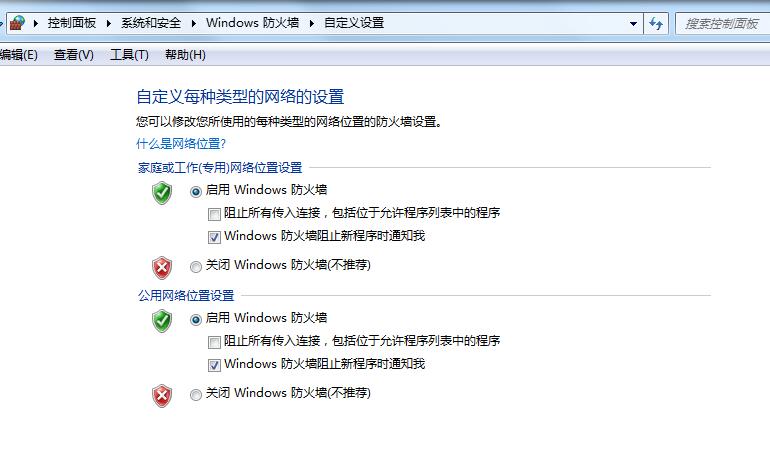The image size is (770, 456).
Task: Uncheck 防火墙阻止新程序时通知我 under home or work network
Action: pos(214,237)
